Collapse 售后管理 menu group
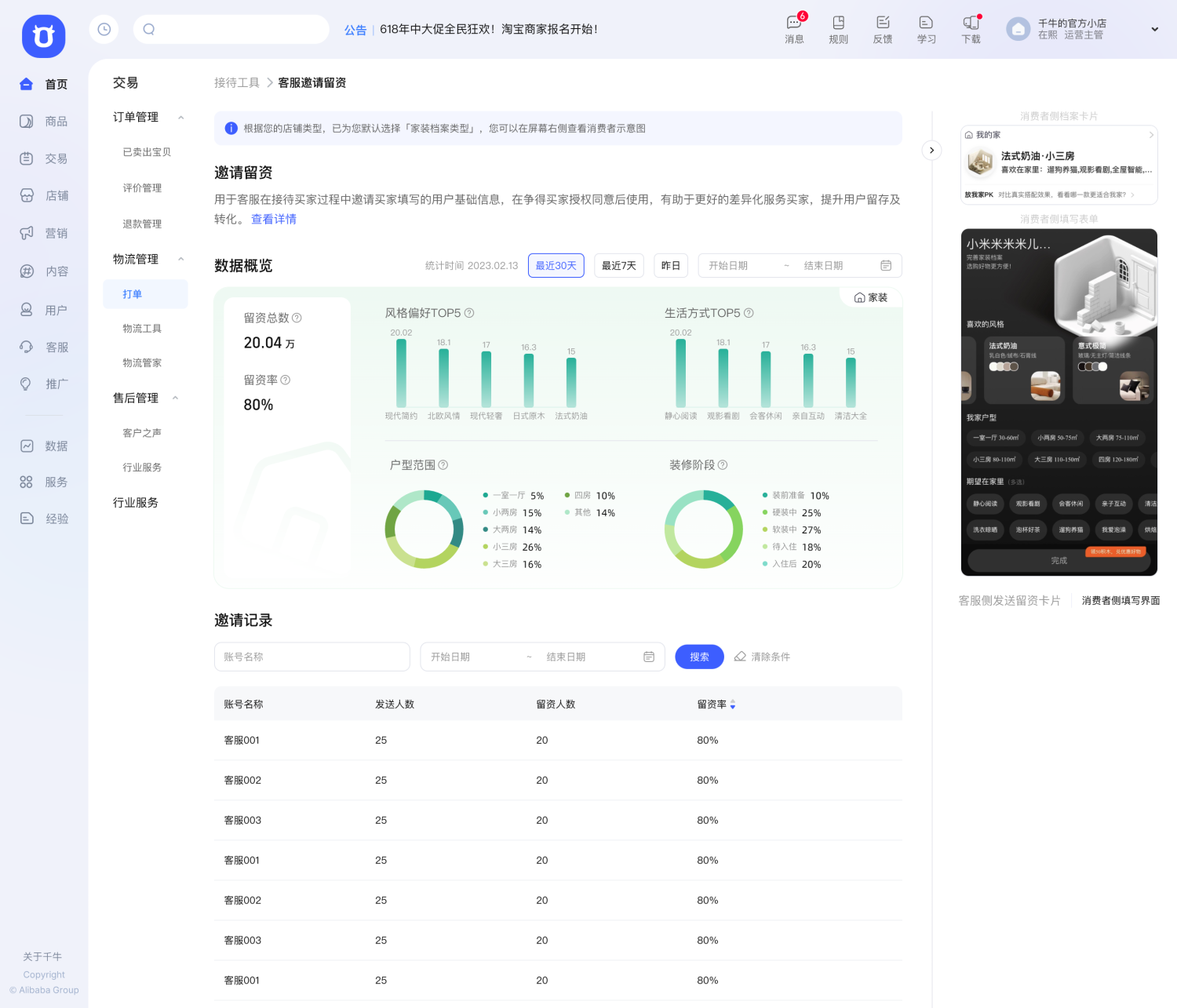Viewport: 1177px width, 1008px height. [176, 398]
